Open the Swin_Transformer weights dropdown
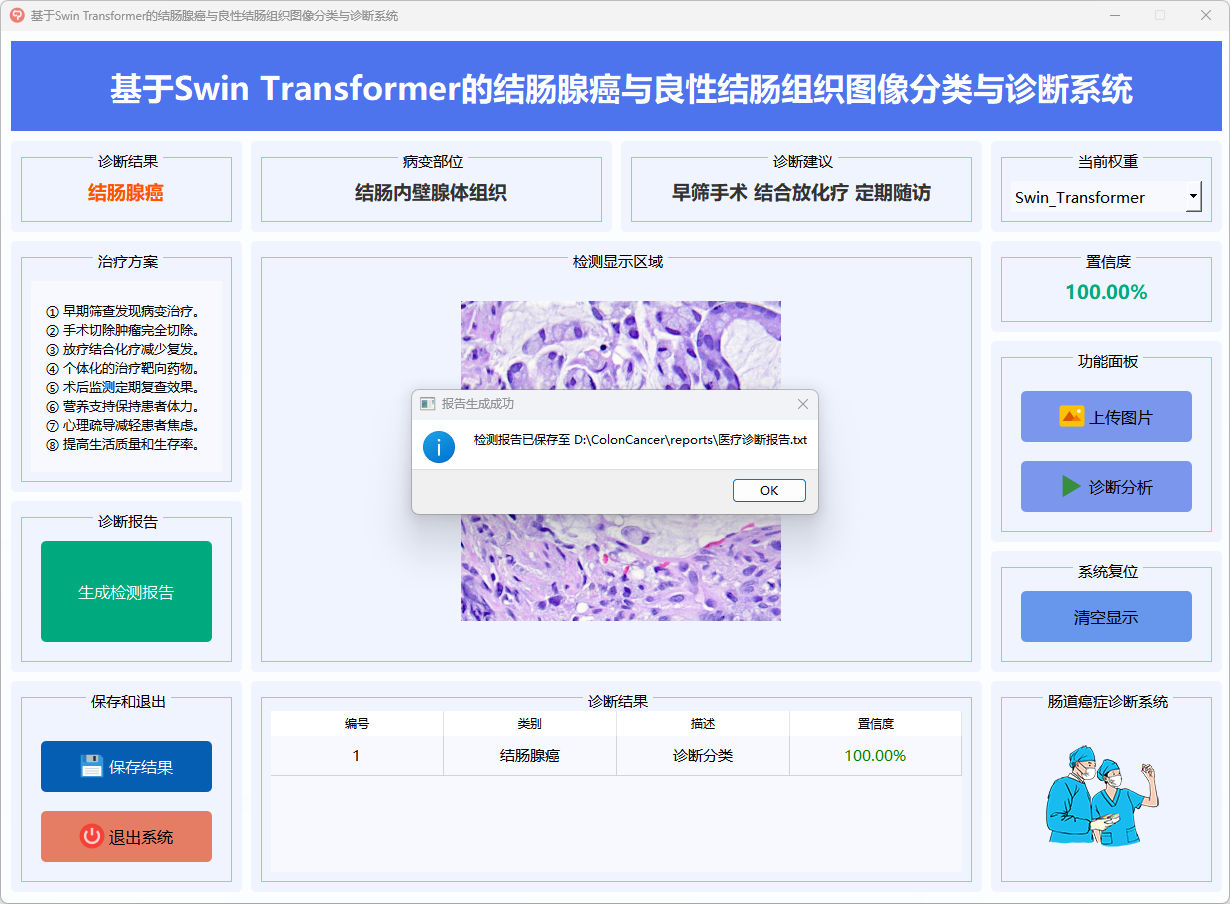This screenshot has width=1230, height=904. coord(1095,197)
